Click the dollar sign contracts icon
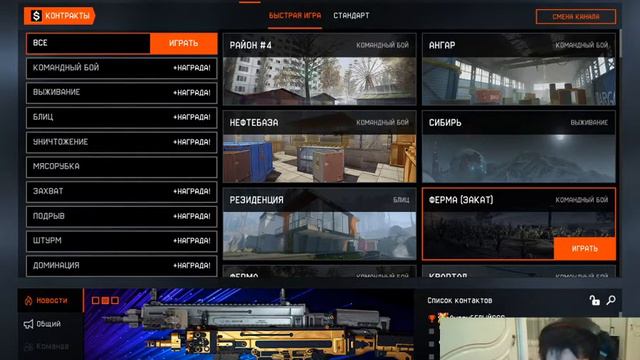 point(36,16)
